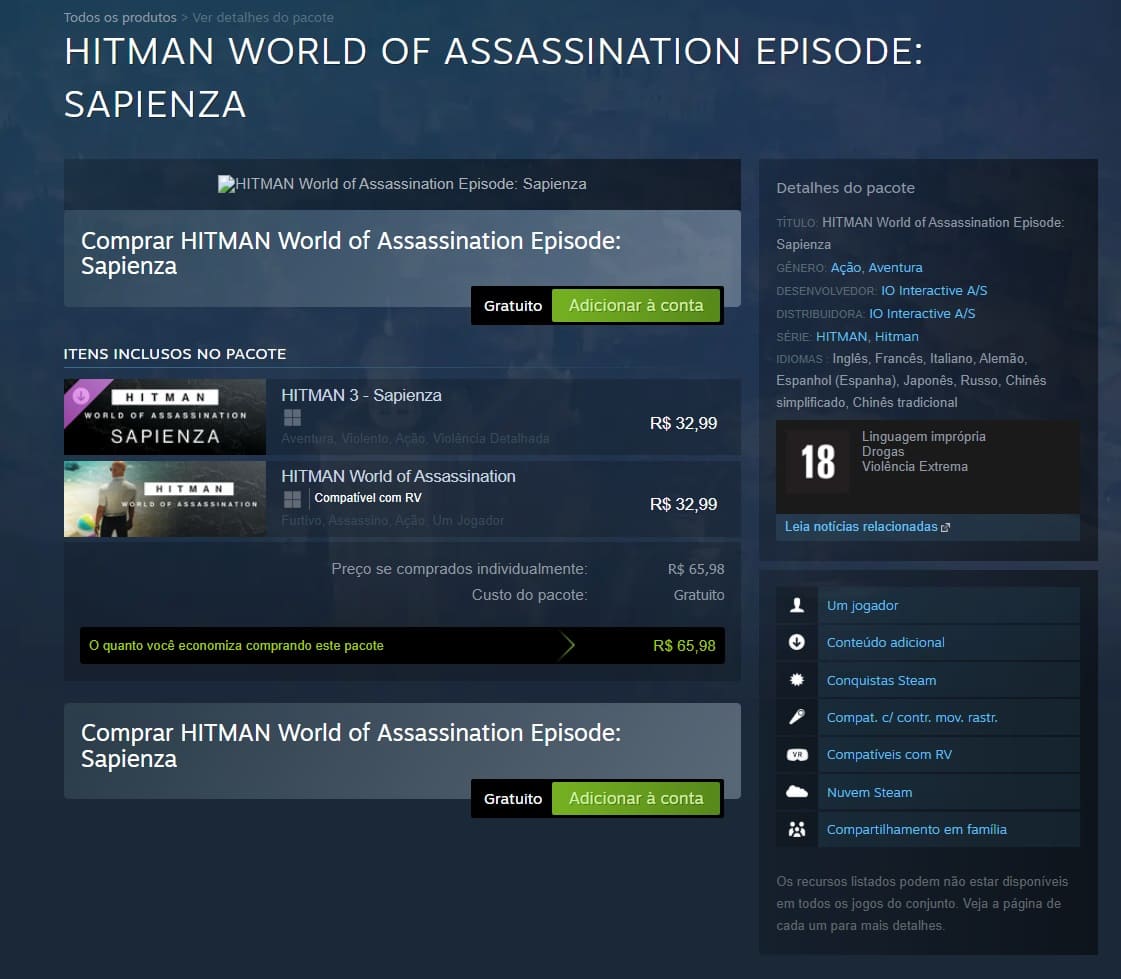Click the single-player icon next to 'Um jogador'
Image resolution: width=1121 pixels, height=979 pixels.
[796, 605]
